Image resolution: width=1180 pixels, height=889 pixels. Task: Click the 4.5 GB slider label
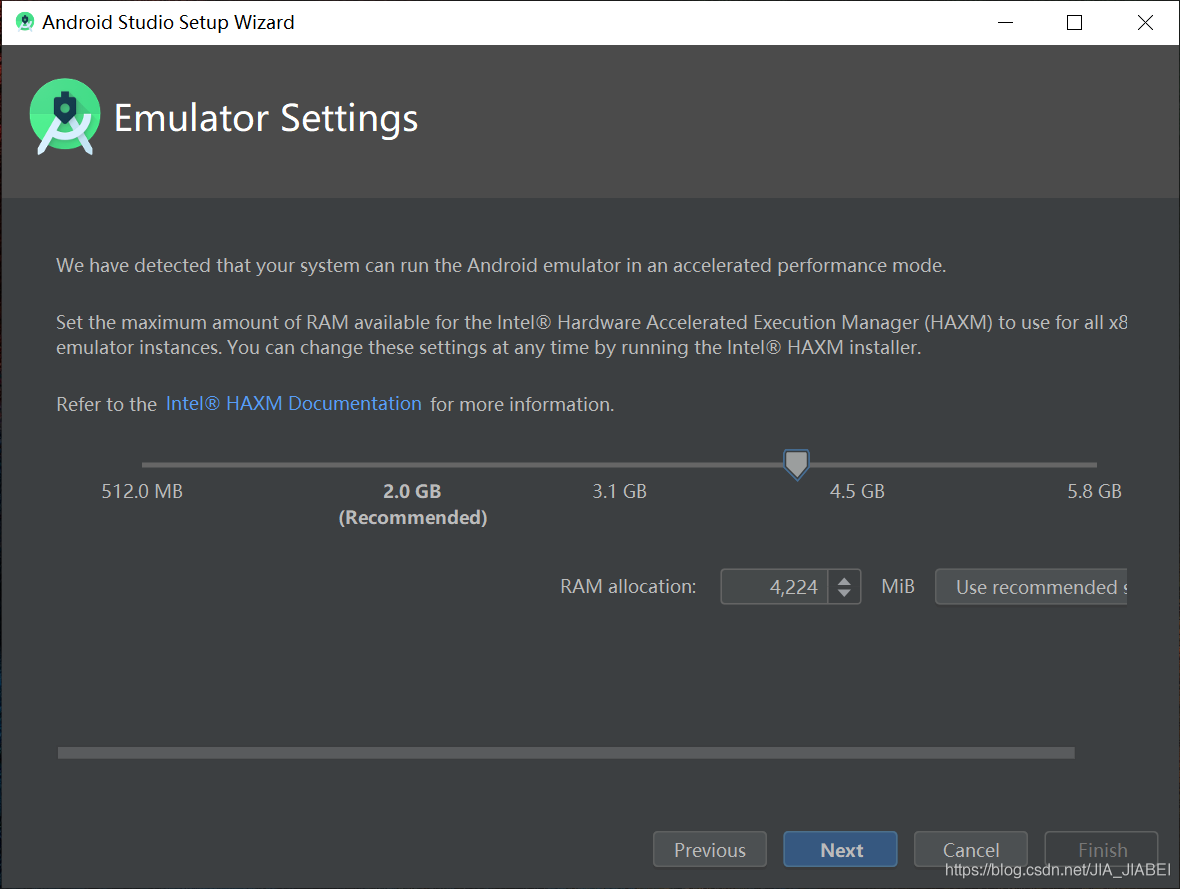coord(857,492)
